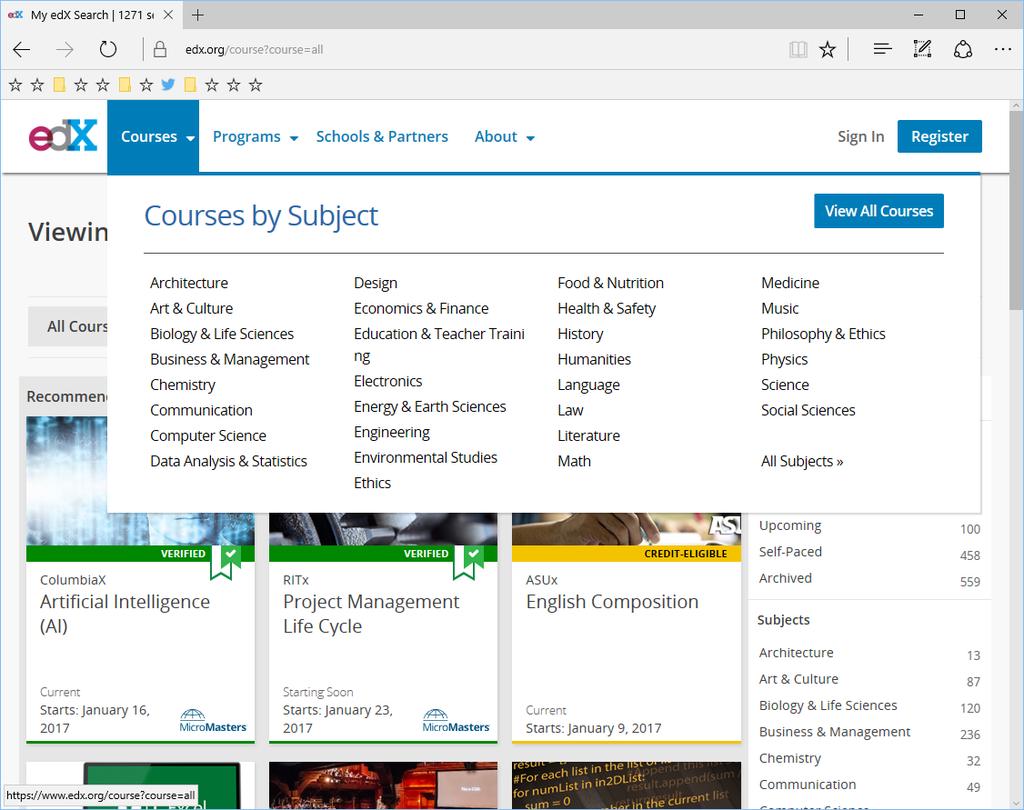Open a new tab with plus button
Screen dimensions: 1024x810
[x=198, y=15]
